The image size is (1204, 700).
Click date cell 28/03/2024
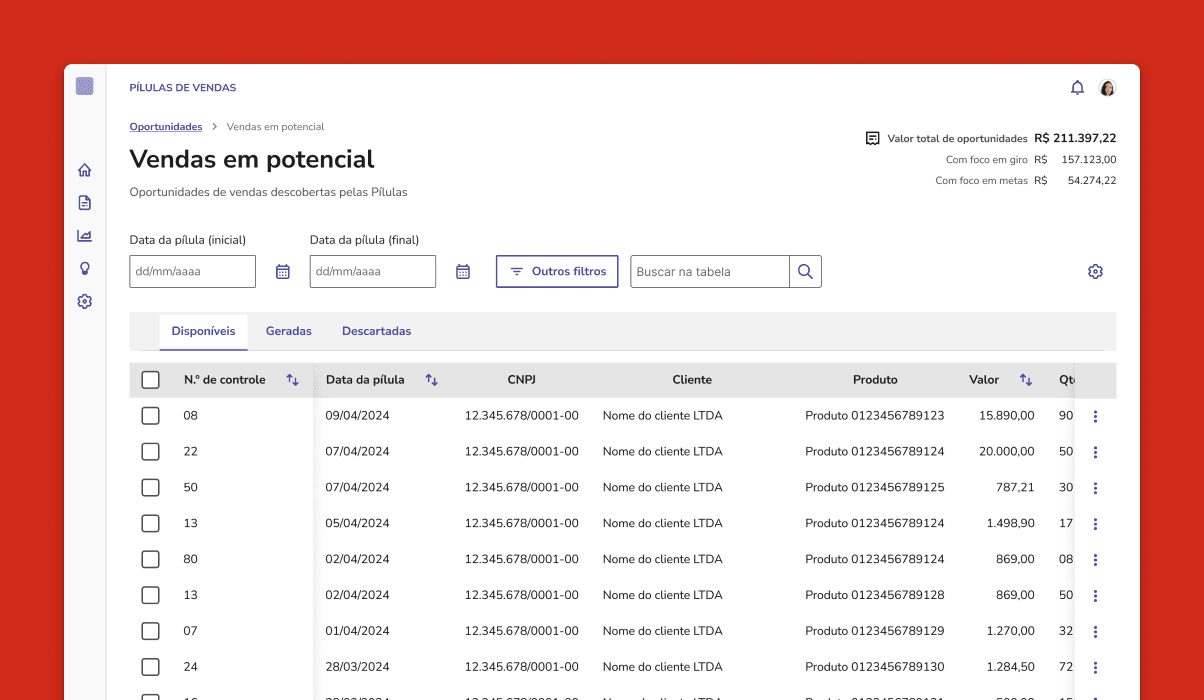pos(357,668)
